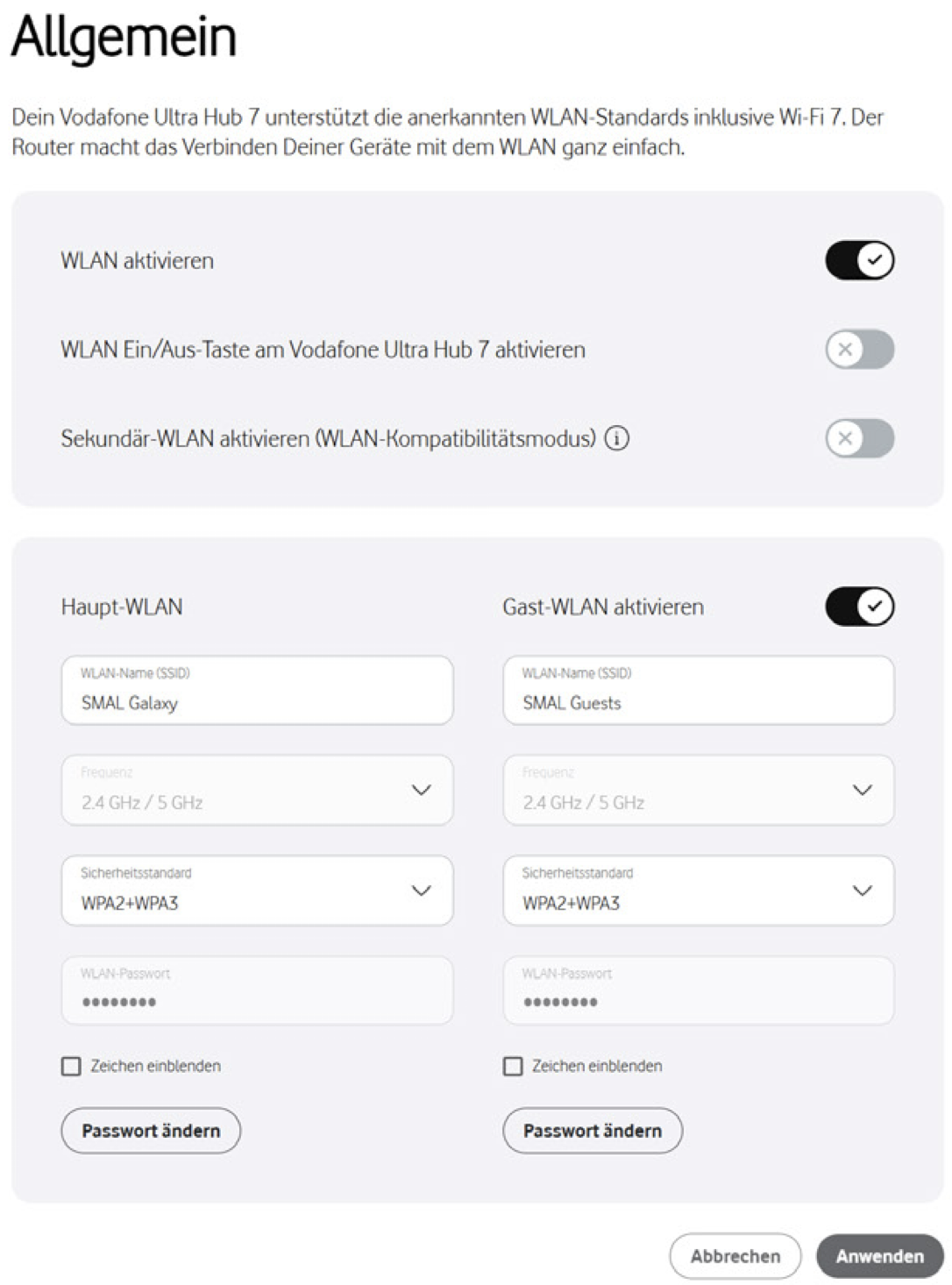
Task: Check Zeichen einblenden under Gast-WLAN
Action: [513, 1066]
